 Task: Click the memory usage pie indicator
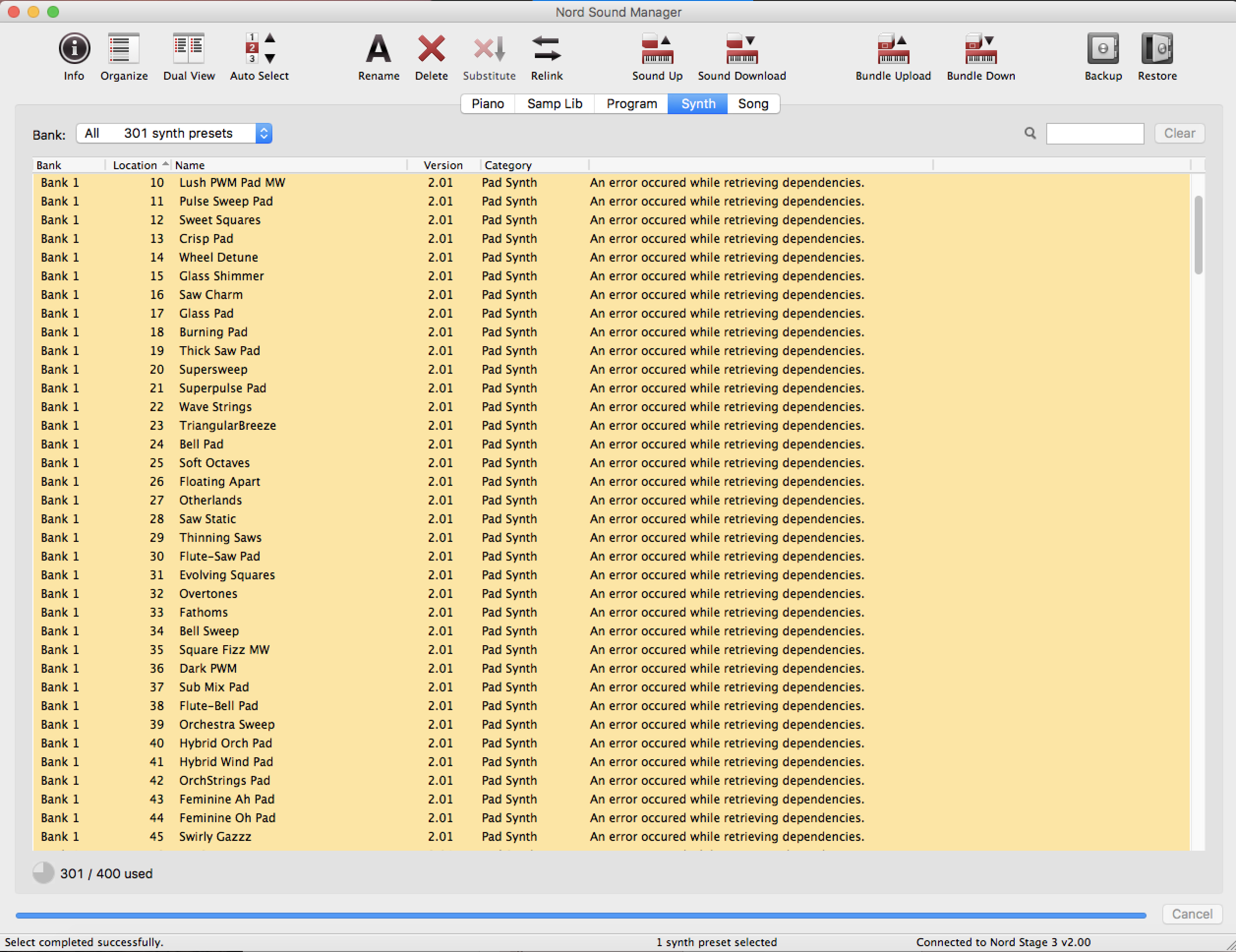[x=43, y=873]
